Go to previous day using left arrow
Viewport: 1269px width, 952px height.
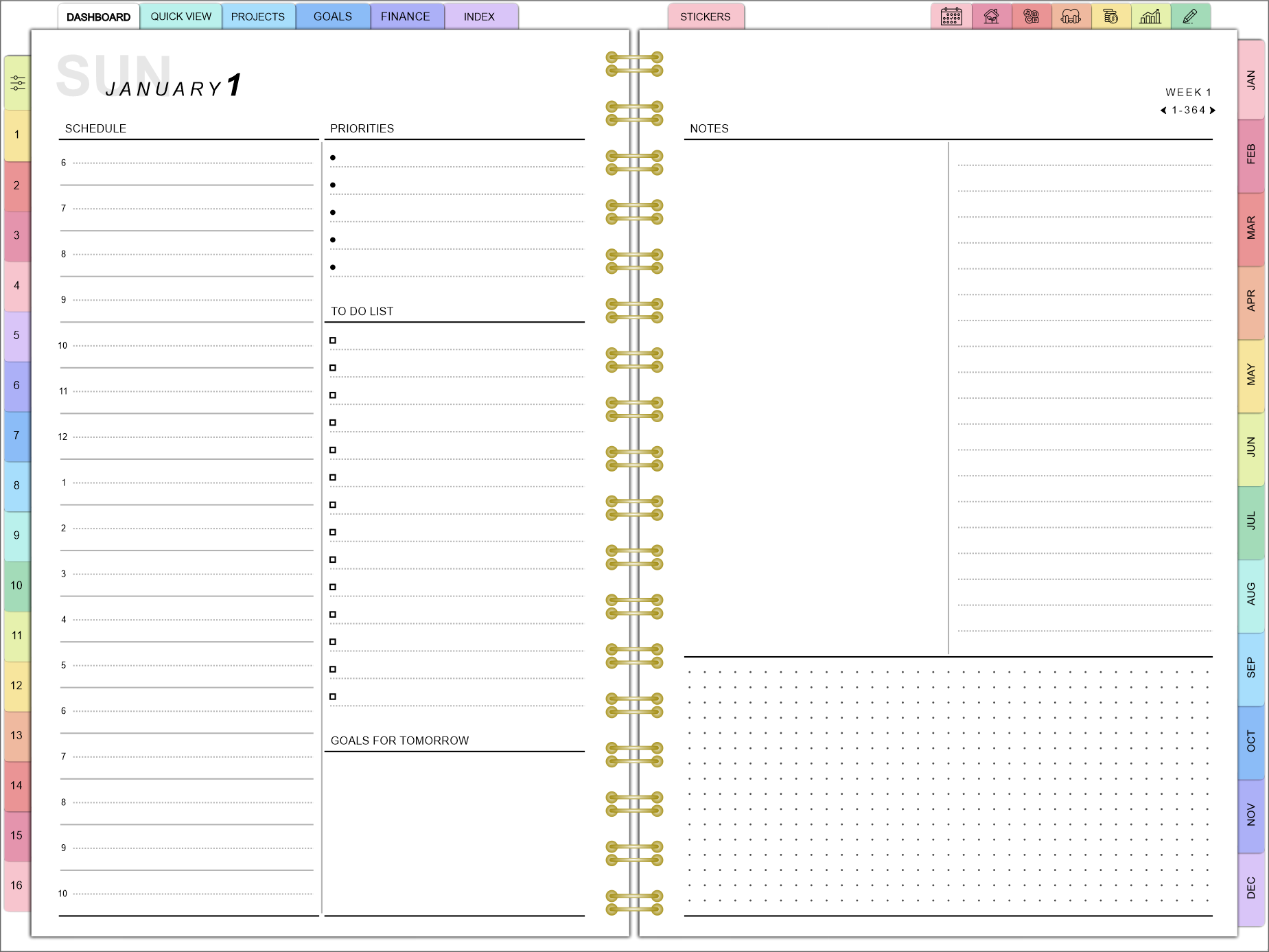point(1163,111)
